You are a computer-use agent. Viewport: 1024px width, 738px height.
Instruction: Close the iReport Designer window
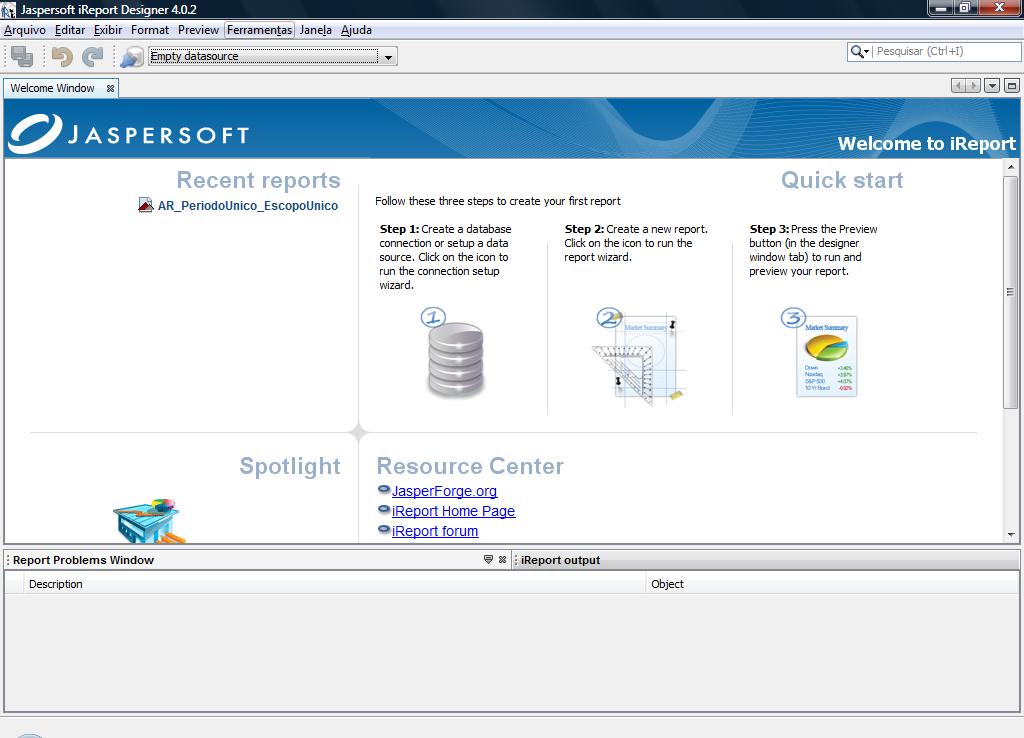coord(999,8)
